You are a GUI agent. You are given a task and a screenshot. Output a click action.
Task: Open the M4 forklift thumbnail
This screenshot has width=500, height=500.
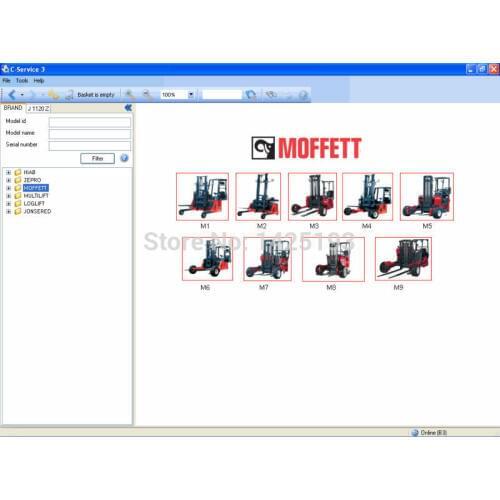367,196
